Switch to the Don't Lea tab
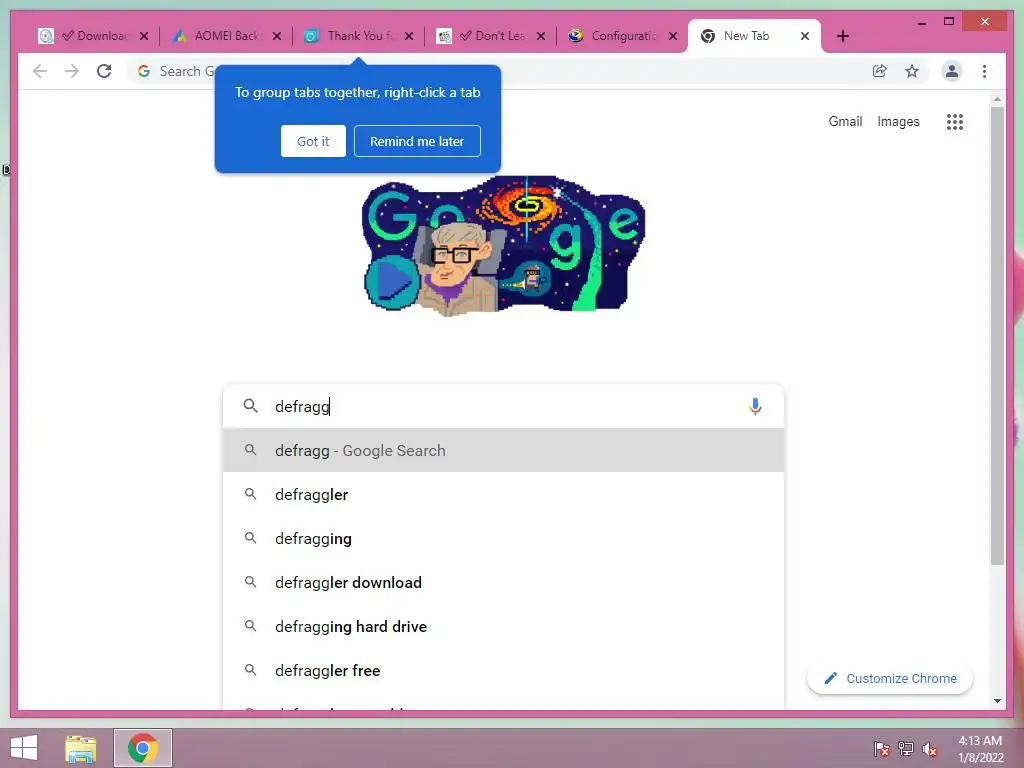1024x768 pixels. [x=490, y=36]
